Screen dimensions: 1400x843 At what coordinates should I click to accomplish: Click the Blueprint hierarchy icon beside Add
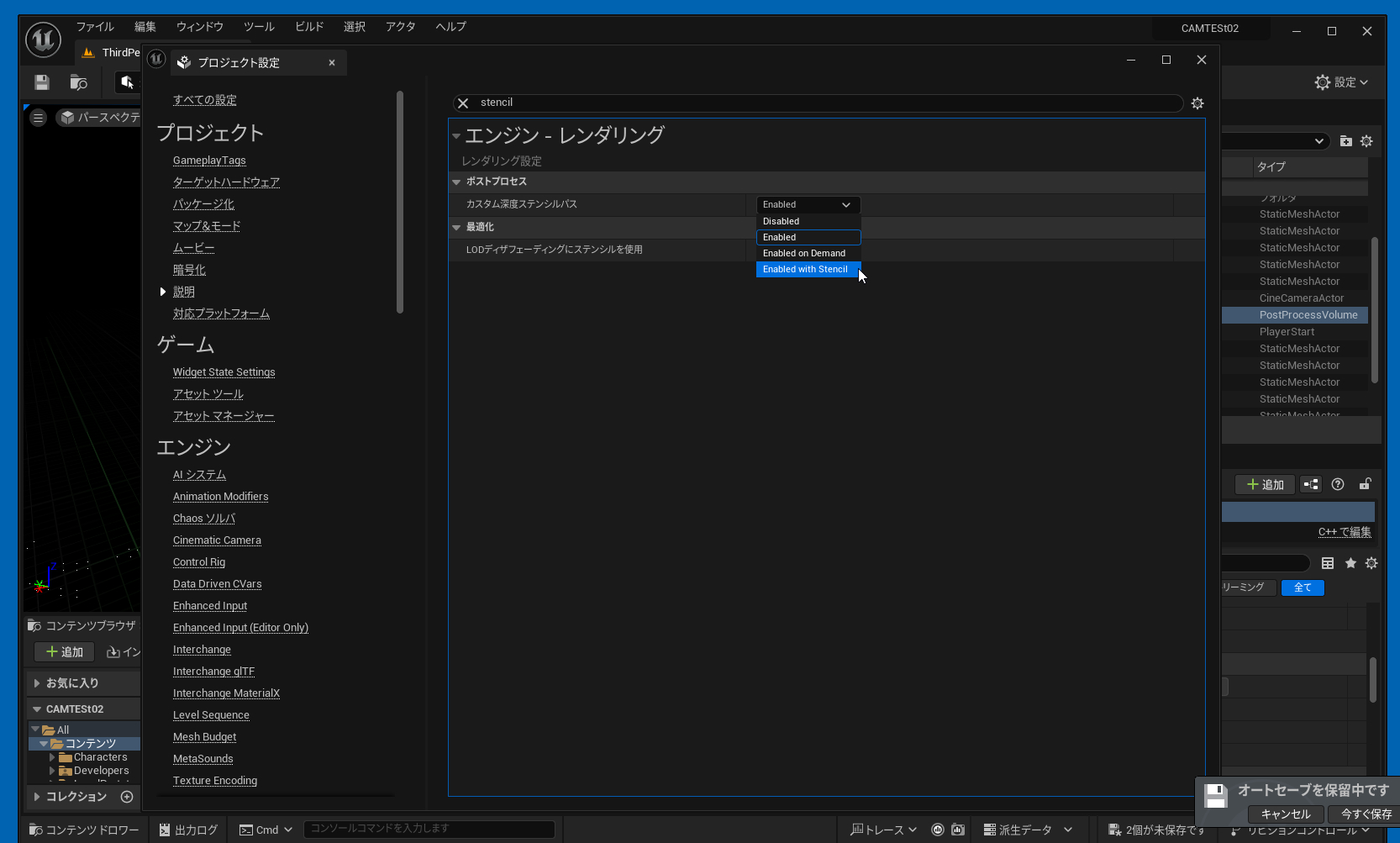(x=1310, y=484)
